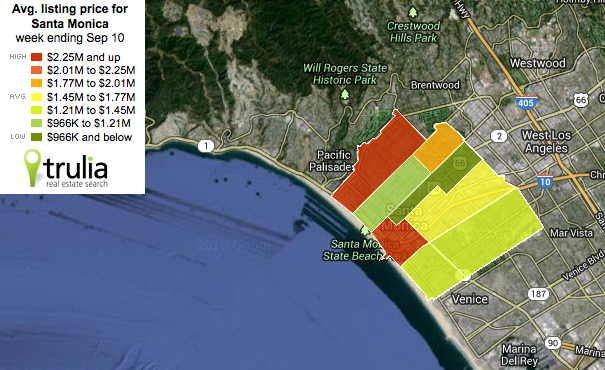Click the trulia real estate search wordmark
Viewport: 605px width, 370px height.
(76, 172)
